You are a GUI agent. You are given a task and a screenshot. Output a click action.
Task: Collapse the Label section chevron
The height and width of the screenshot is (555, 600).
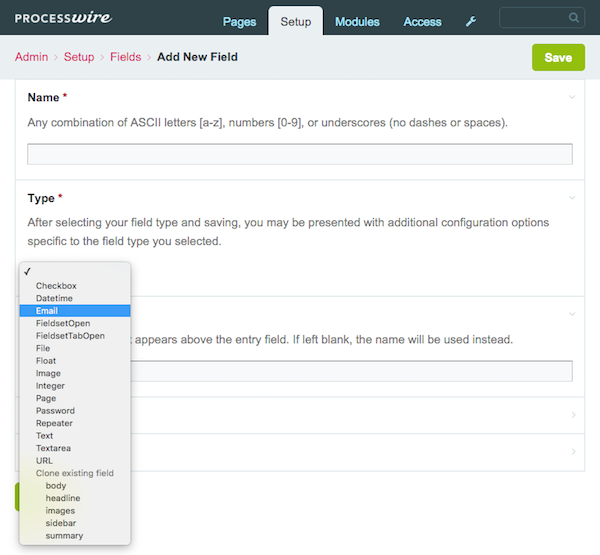point(572,314)
